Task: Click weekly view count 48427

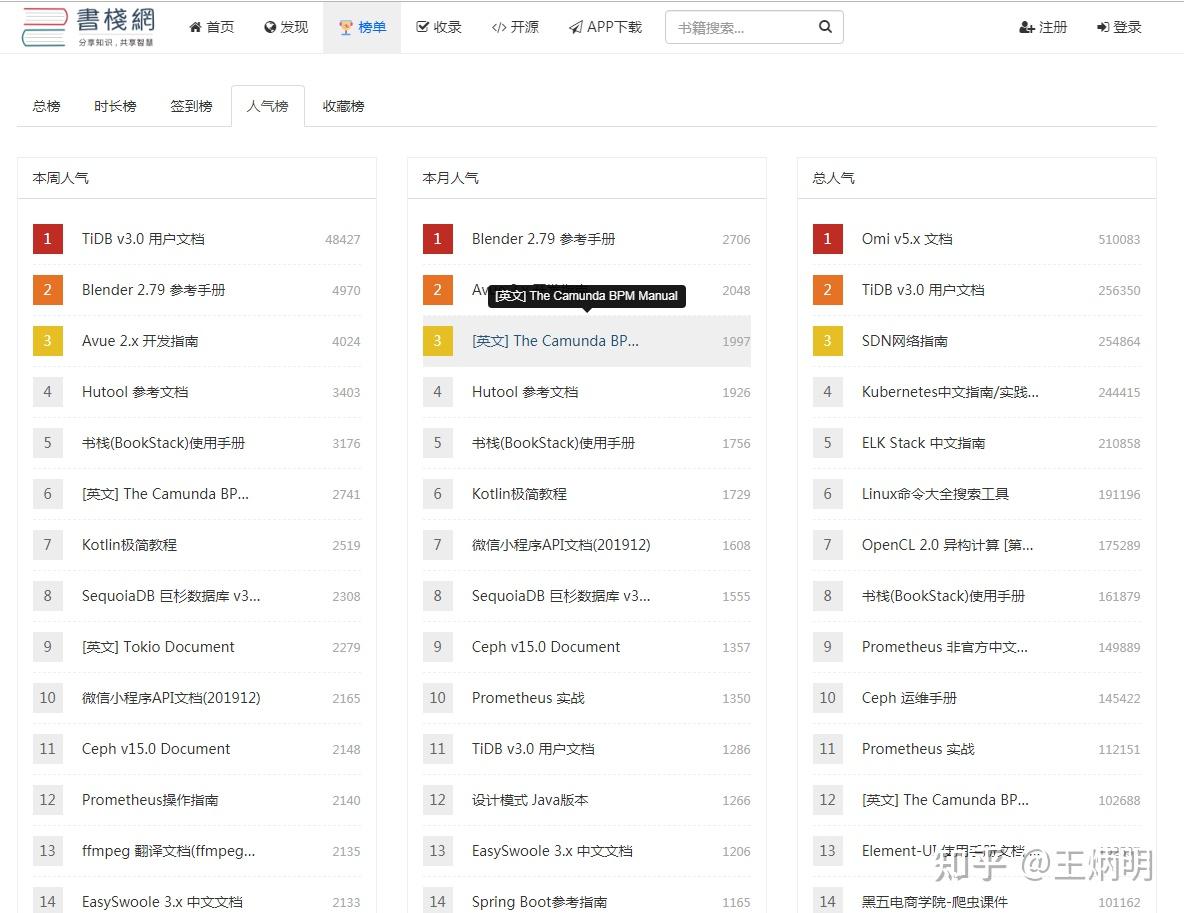Action: tap(342, 239)
